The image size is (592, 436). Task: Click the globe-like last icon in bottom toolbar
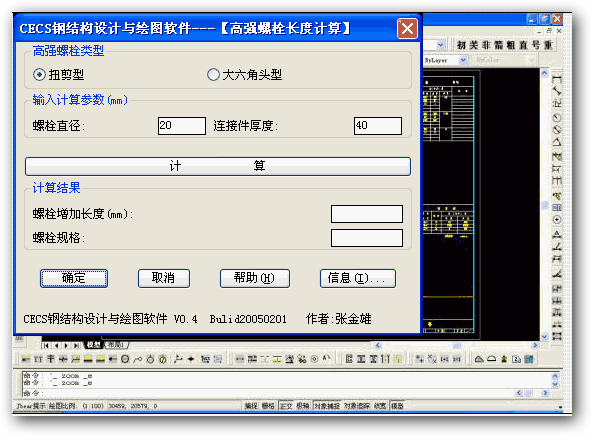[x=529, y=359]
